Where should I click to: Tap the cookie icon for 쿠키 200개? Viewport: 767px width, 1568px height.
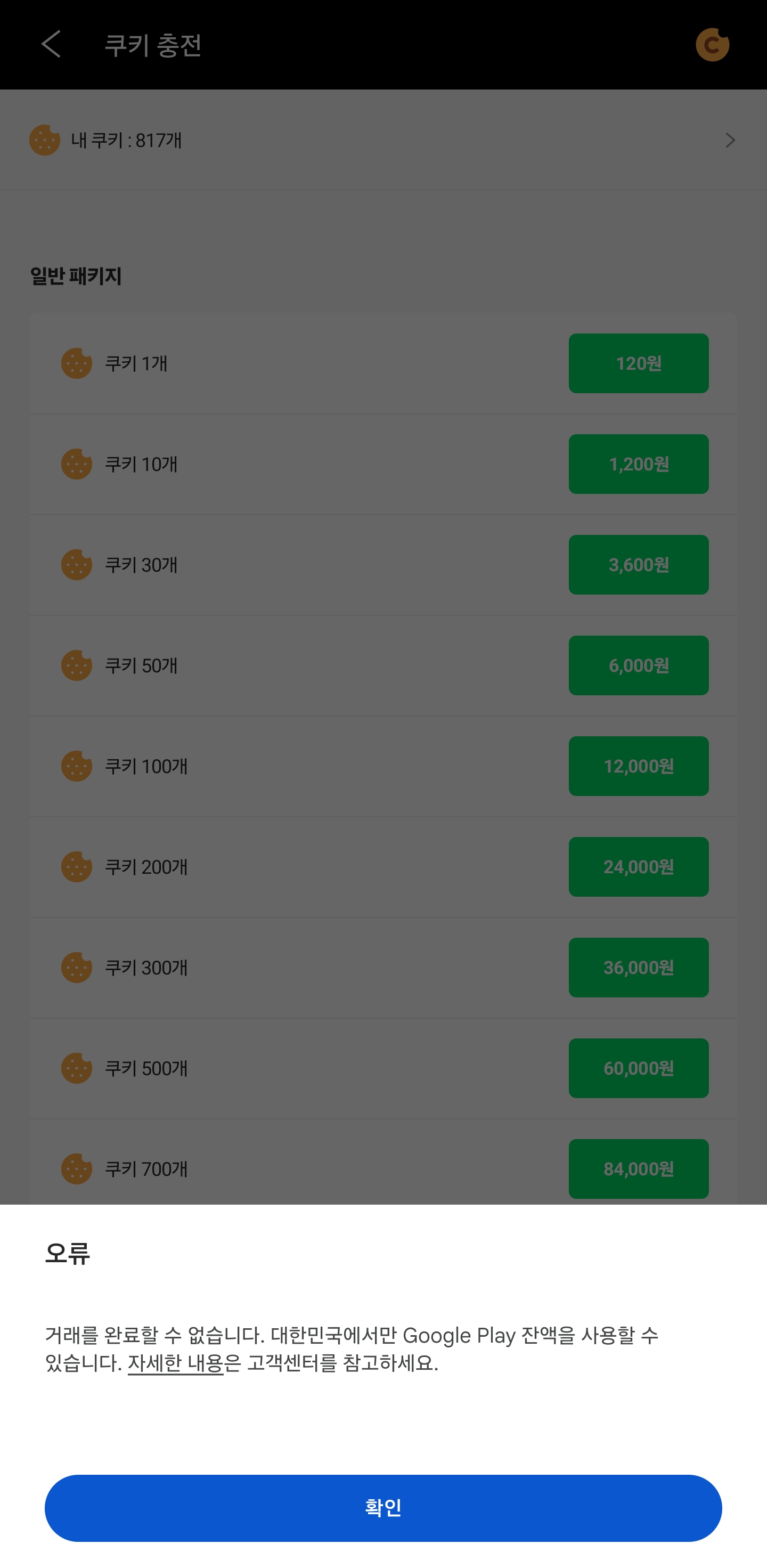[77, 867]
